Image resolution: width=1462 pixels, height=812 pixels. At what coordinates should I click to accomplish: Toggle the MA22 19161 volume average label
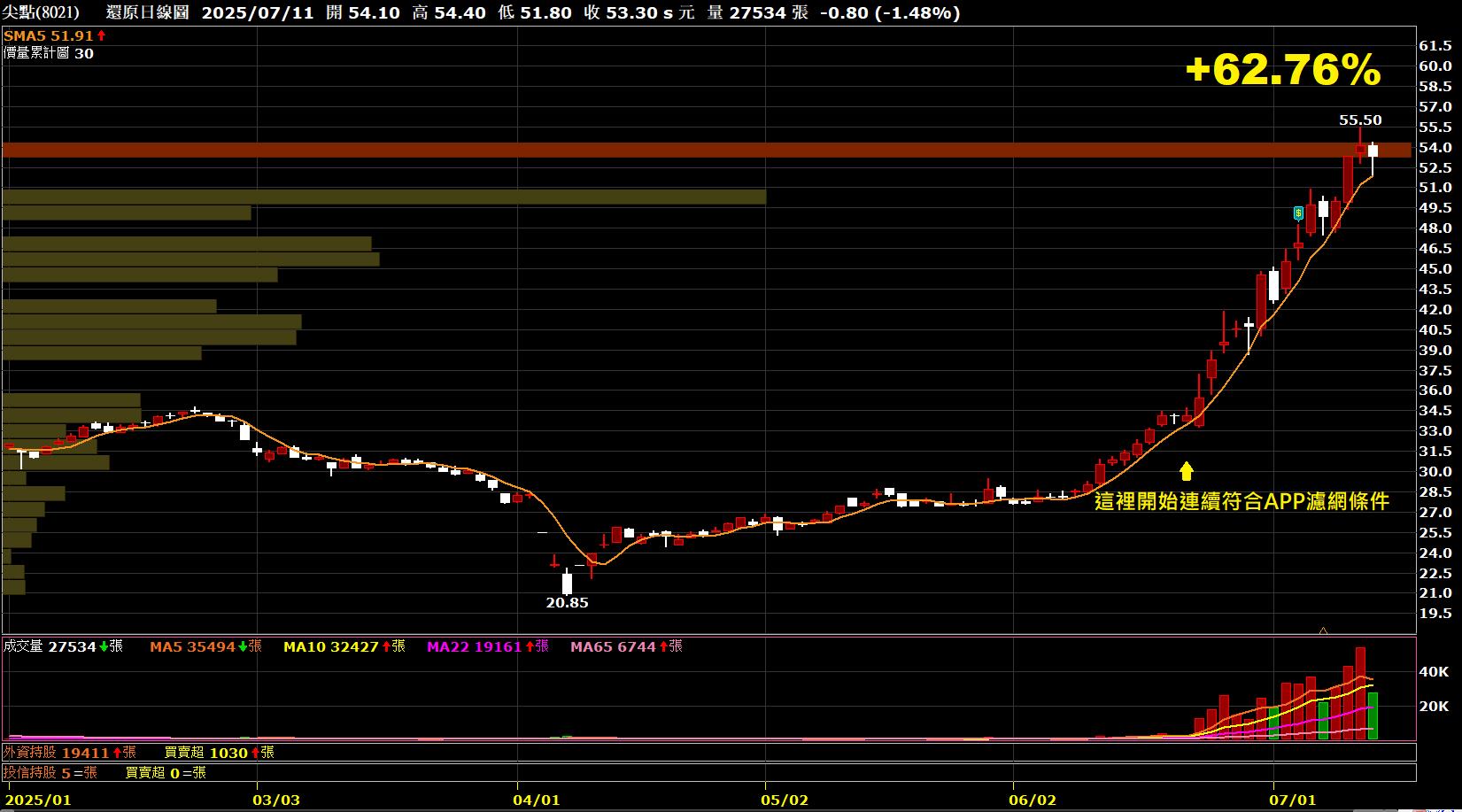coord(474,646)
